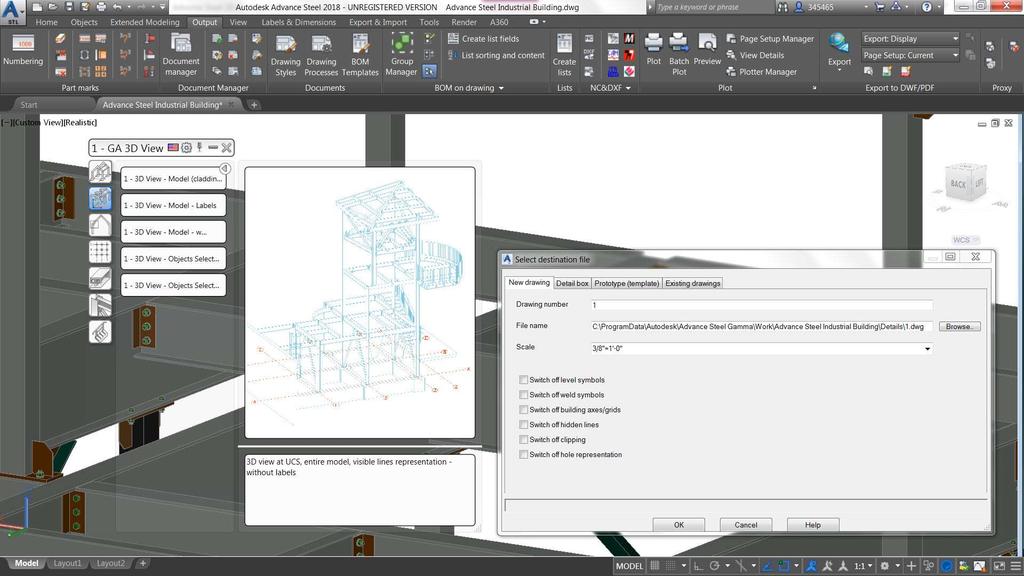Click the Workspace gear in status bar
Viewport: 1024px width, 576px height.
[884, 566]
